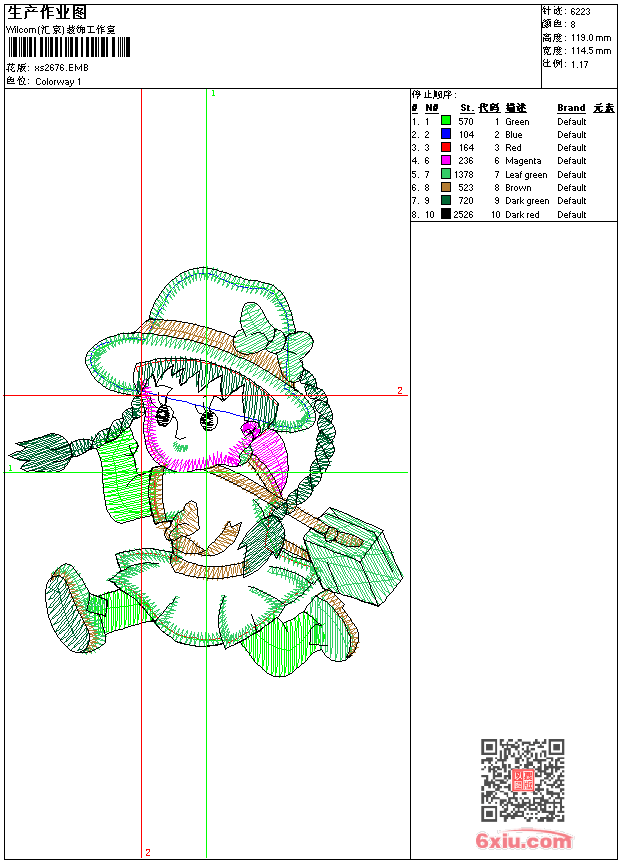Click stitch count 1378 in Leaf green row
The height and width of the screenshot is (860, 620).
(x=464, y=174)
